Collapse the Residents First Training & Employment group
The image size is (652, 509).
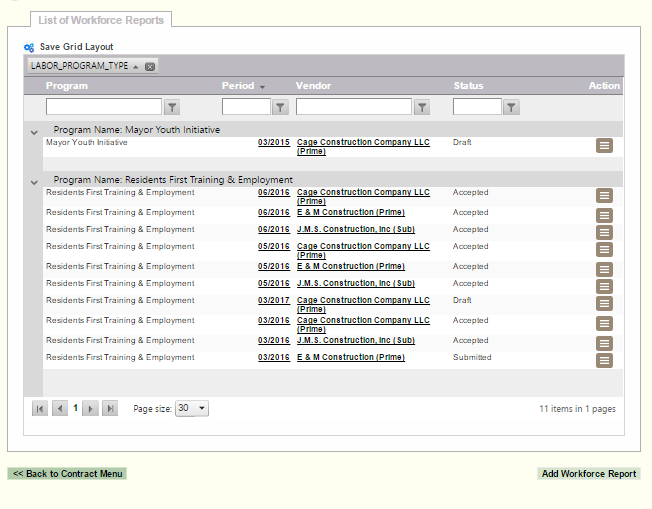[x=34, y=181]
